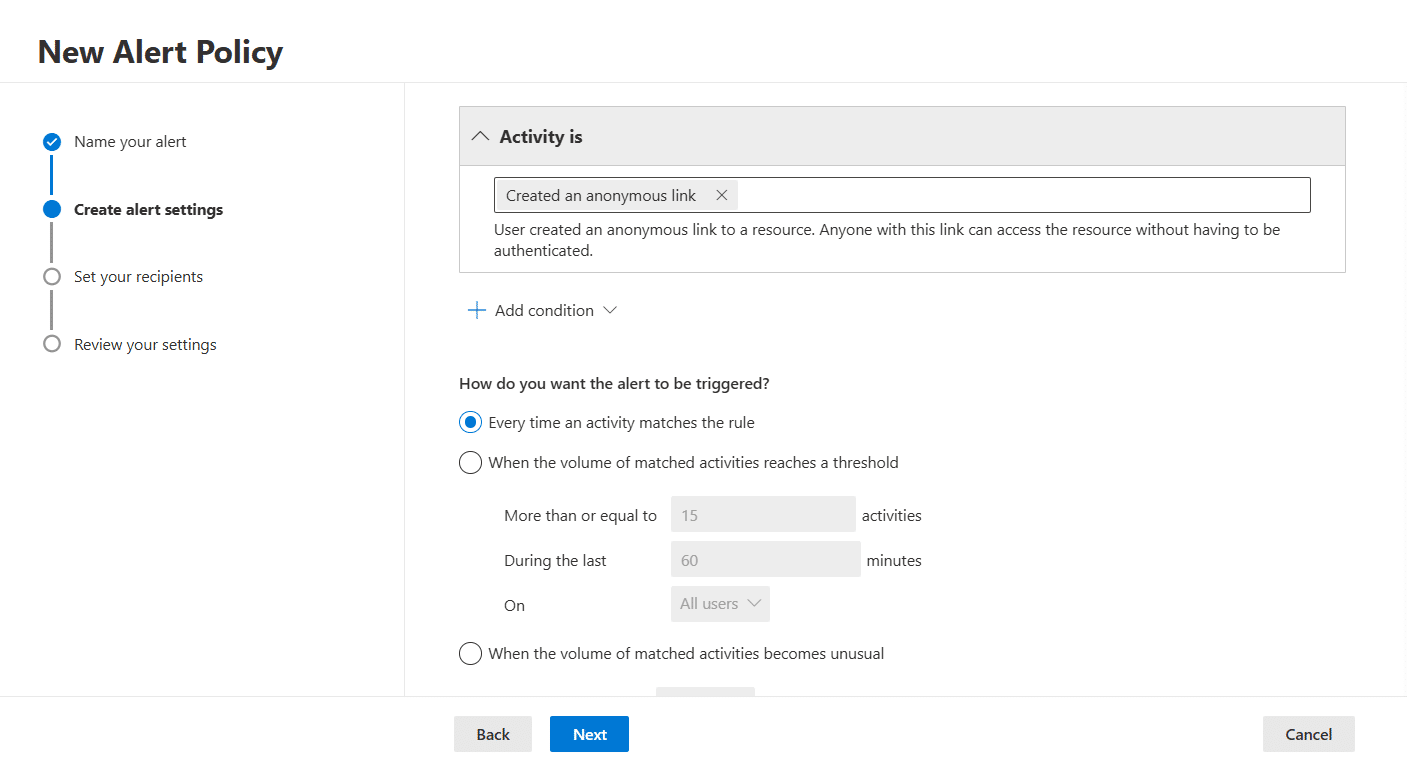Image resolution: width=1407 pixels, height=760 pixels.
Task: Click the Next button
Action: click(589, 734)
